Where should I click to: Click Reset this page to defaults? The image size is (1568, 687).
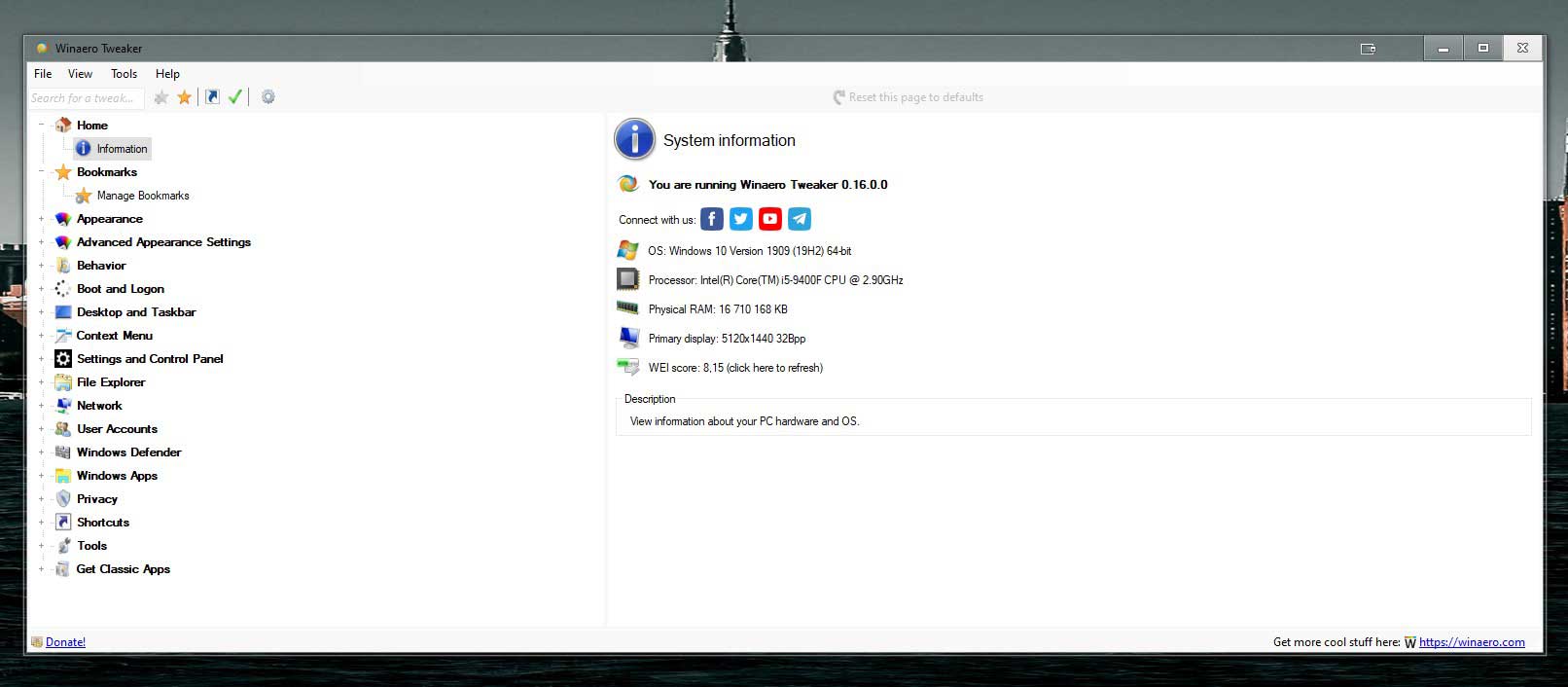[x=908, y=97]
